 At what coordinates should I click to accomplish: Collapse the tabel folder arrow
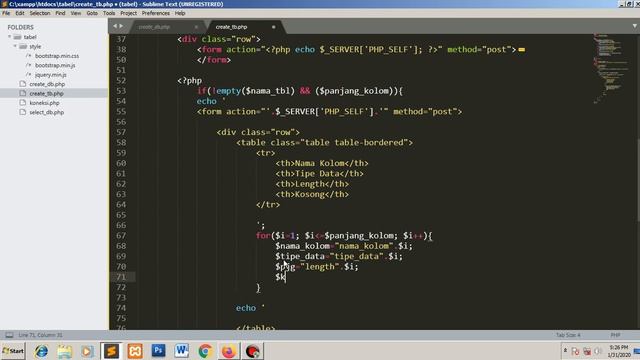(x=9, y=37)
